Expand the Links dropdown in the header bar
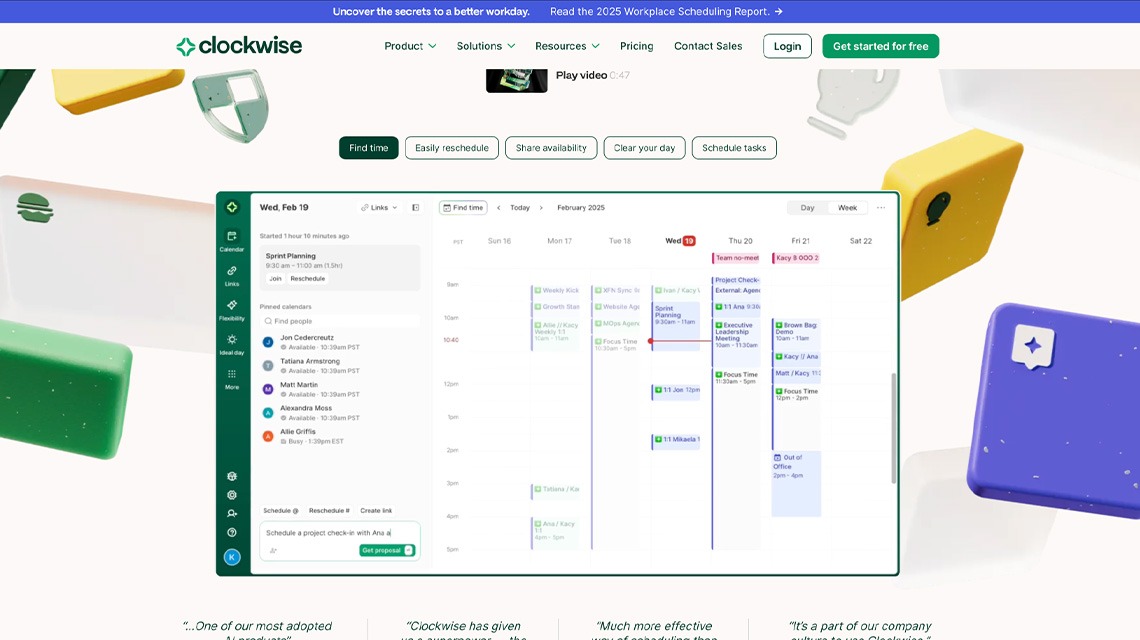This screenshot has width=1140, height=640. pos(379,207)
